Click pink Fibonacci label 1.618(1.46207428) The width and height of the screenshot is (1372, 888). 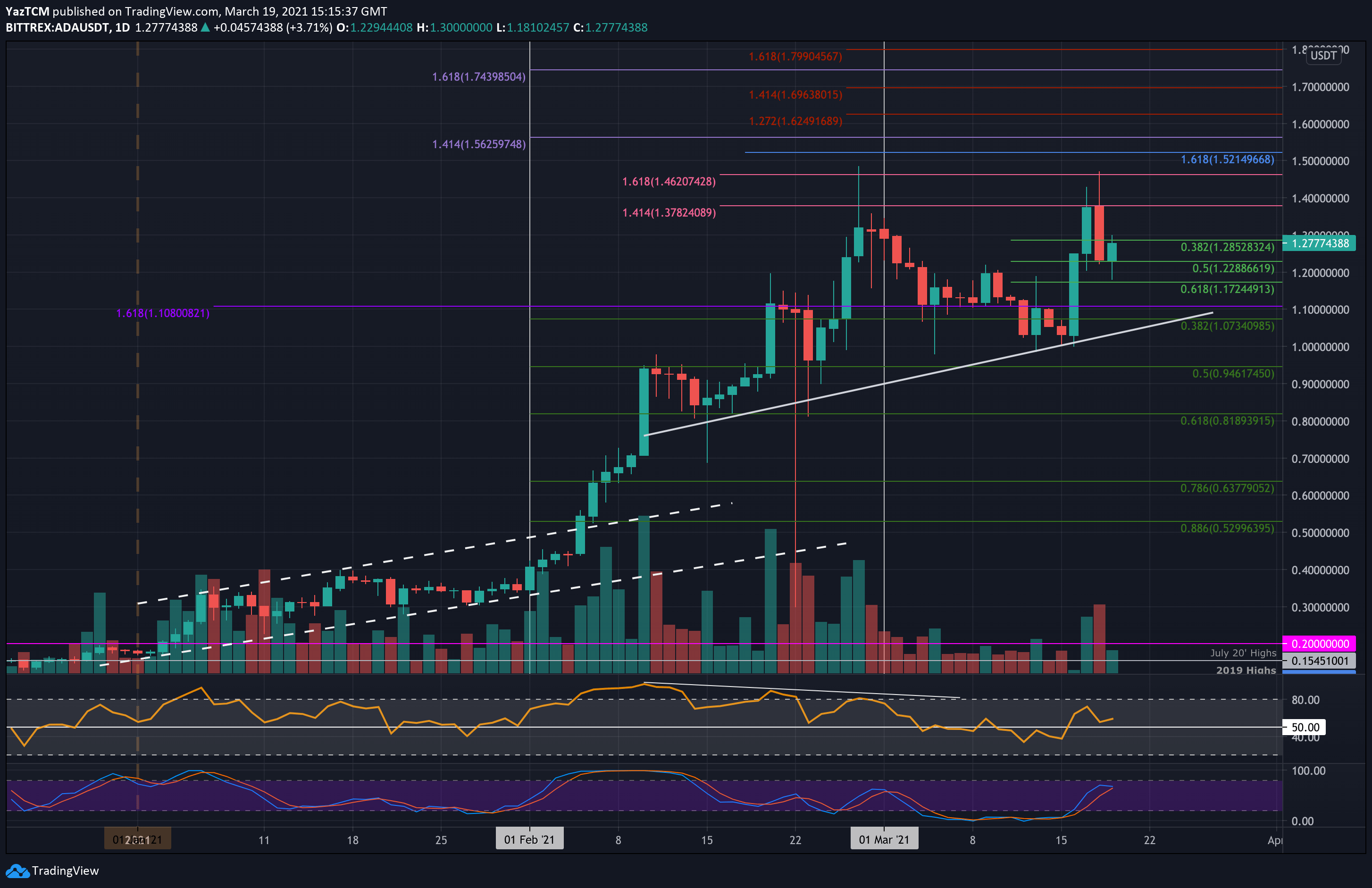click(x=669, y=182)
